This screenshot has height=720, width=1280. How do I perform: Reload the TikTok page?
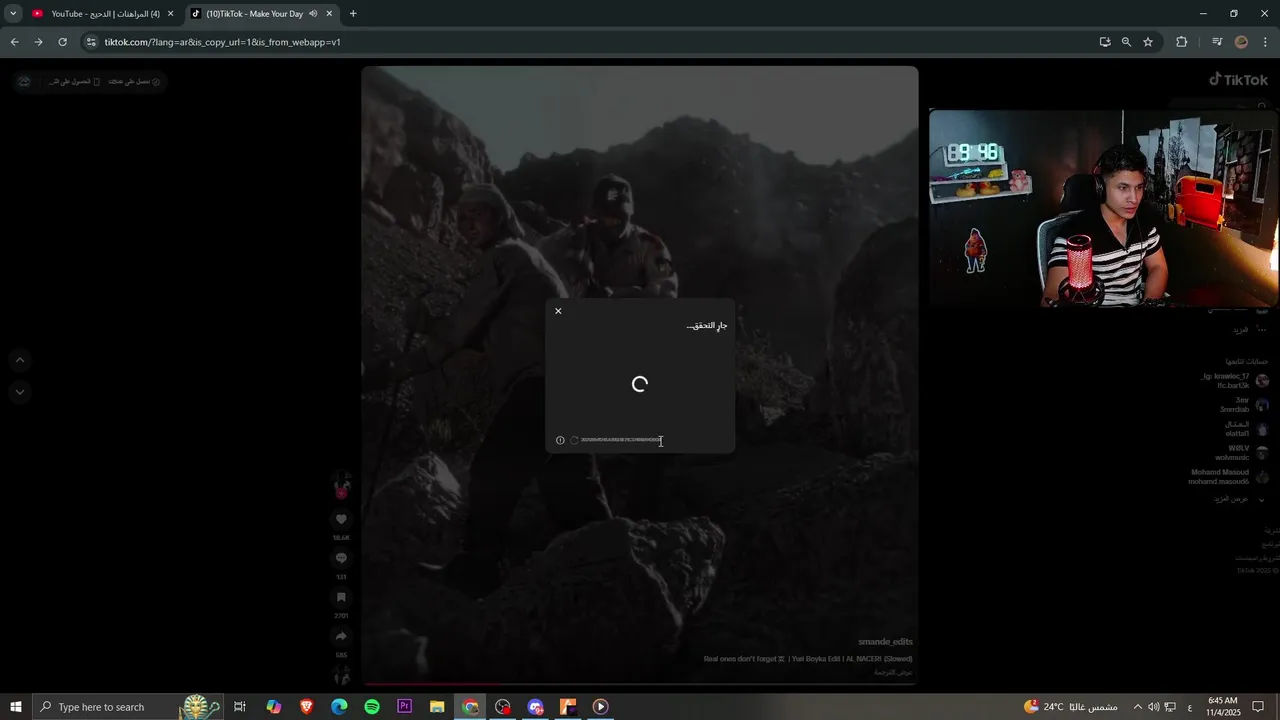tap(62, 42)
